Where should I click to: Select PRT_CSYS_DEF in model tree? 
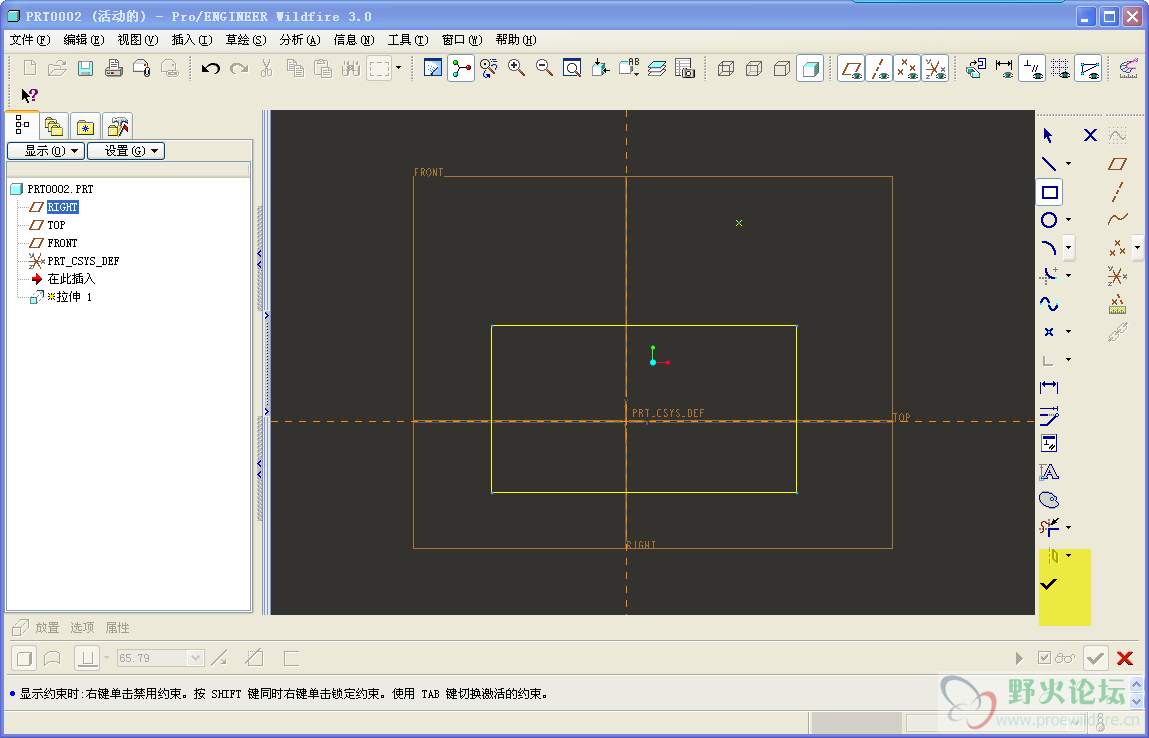[84, 261]
